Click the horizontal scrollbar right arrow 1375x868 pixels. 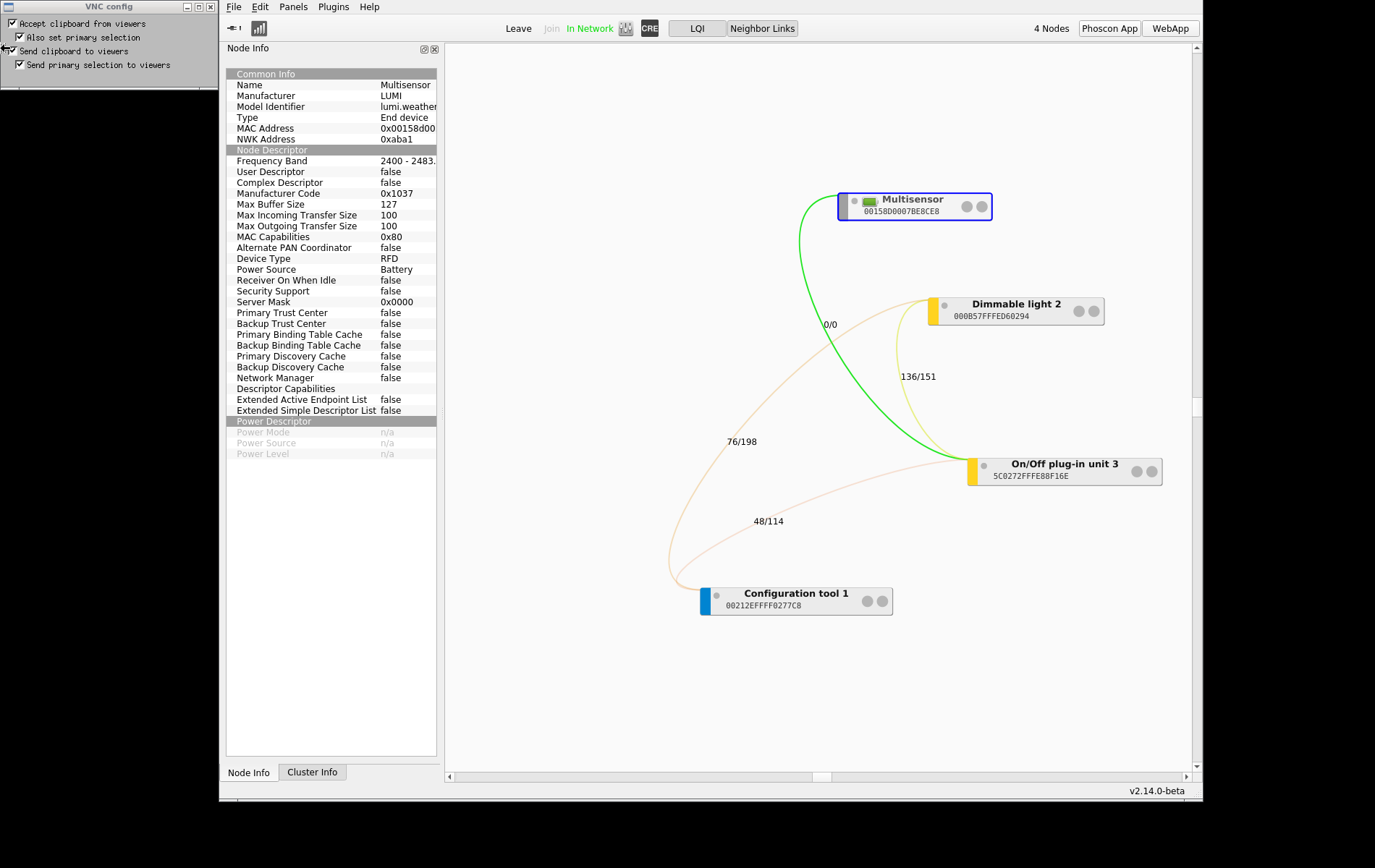coord(1186,777)
